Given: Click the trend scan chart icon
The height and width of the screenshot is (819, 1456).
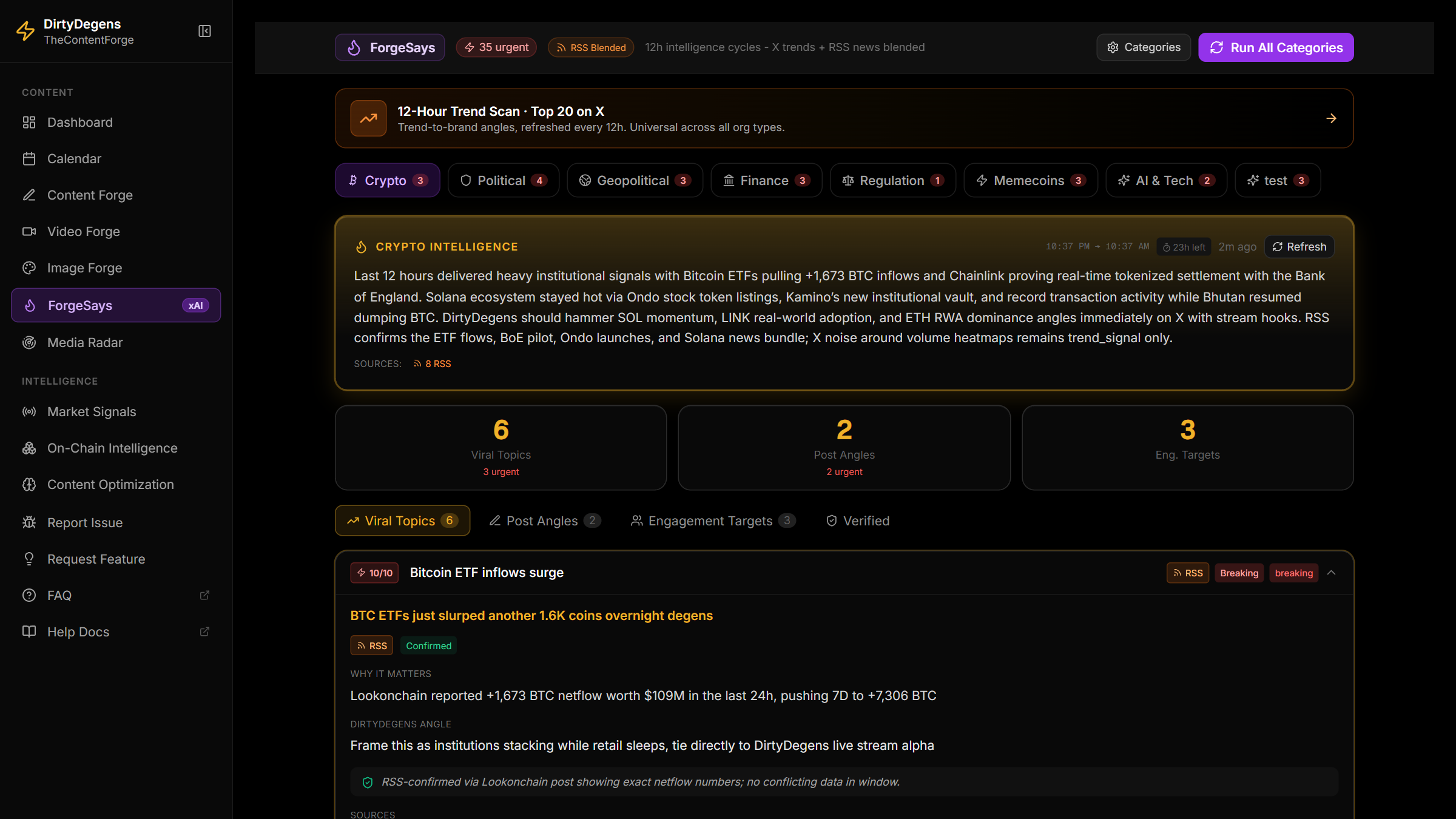Looking at the screenshot, I should (368, 118).
